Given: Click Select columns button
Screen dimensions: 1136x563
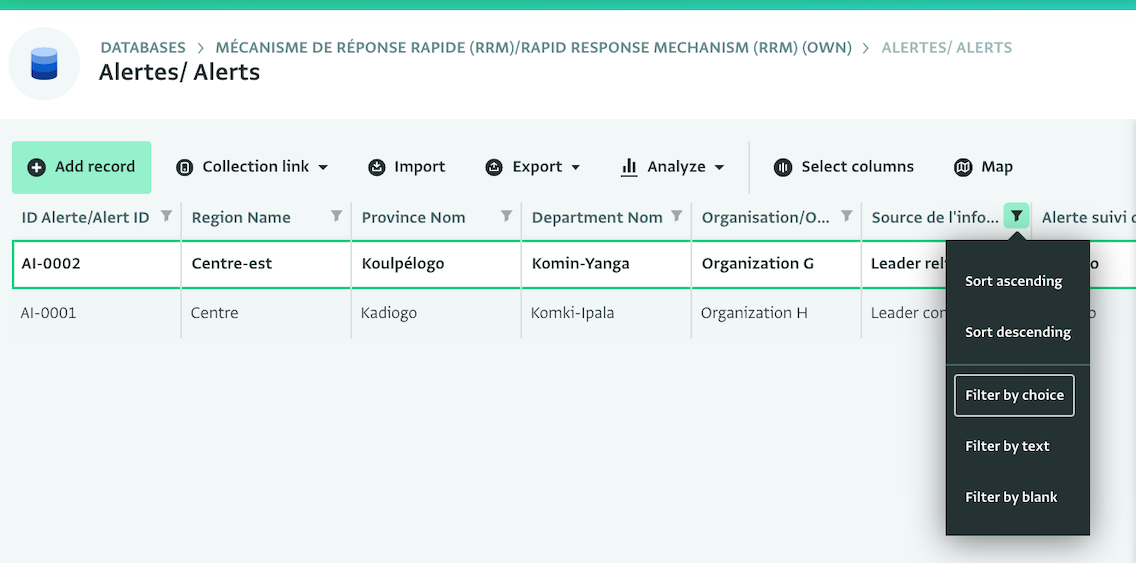Looking at the screenshot, I should pyautogui.click(x=844, y=167).
